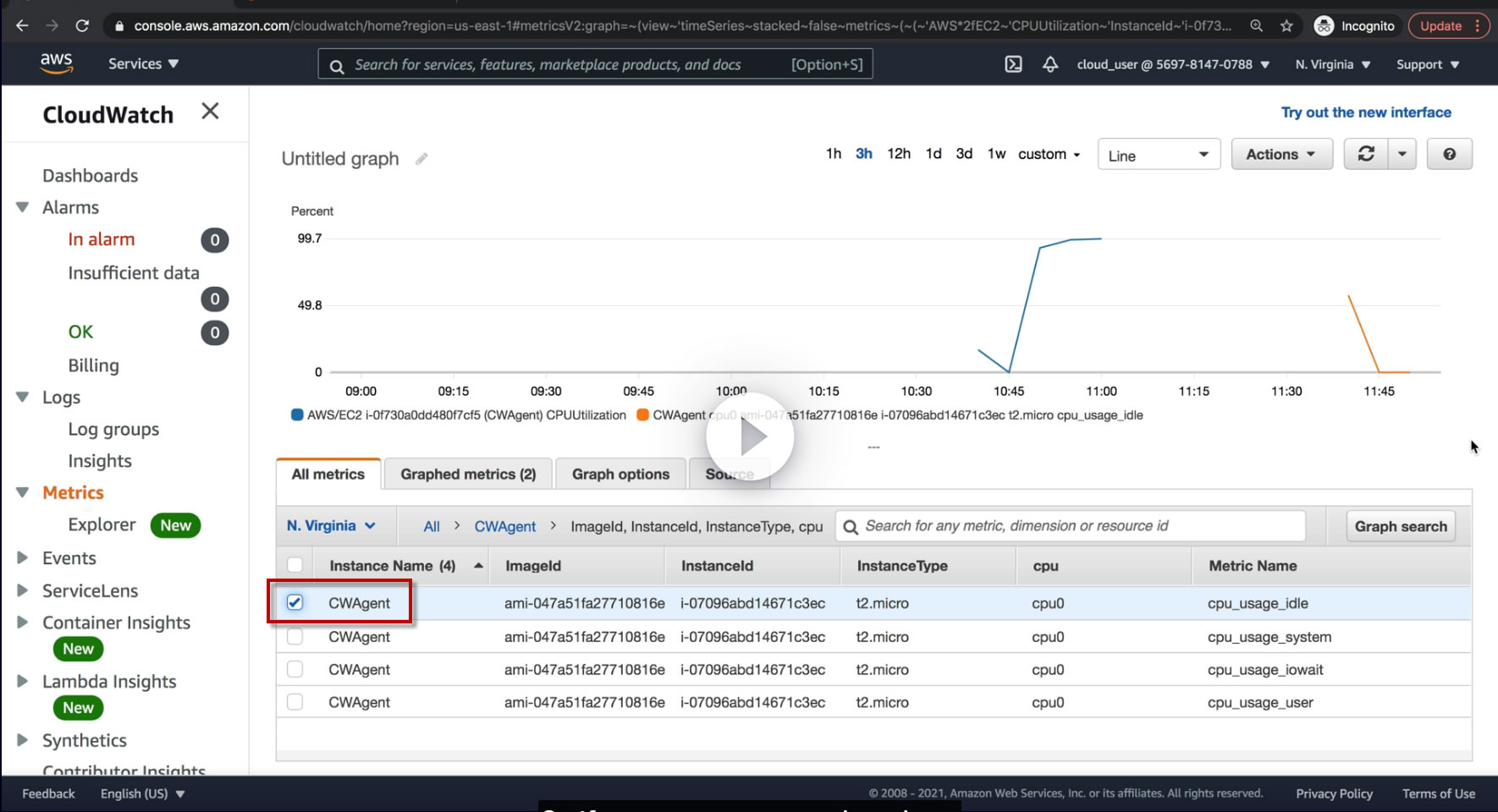Open the N. Virginia region filter dropdown
The image size is (1498, 812).
pos(331,526)
